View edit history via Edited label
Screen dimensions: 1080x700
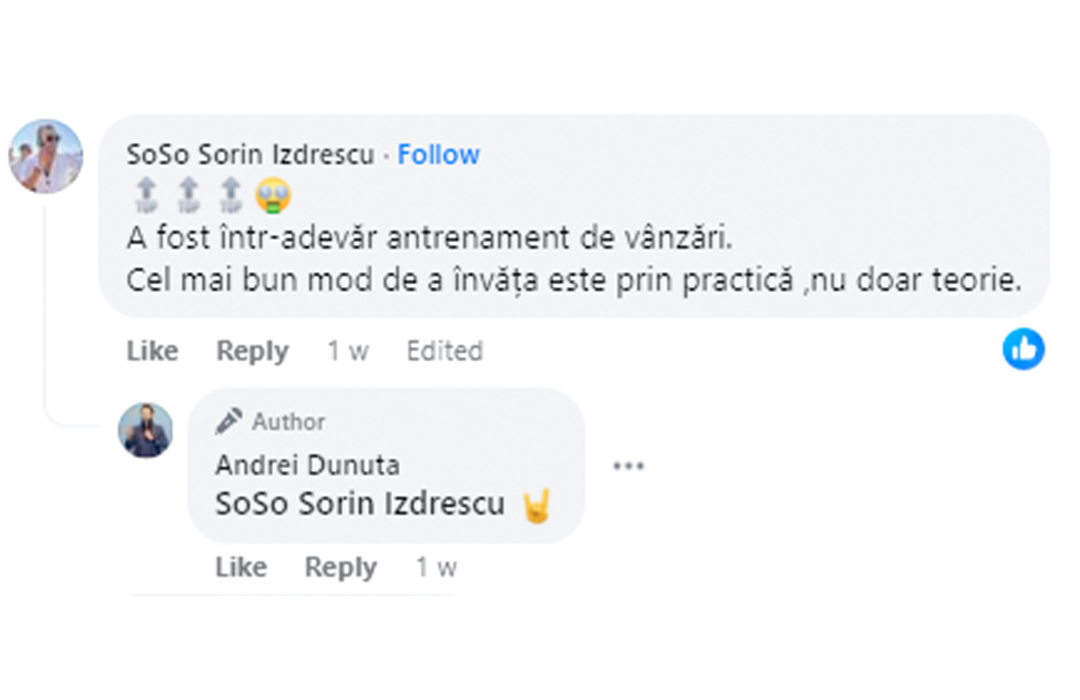pyautogui.click(x=444, y=351)
